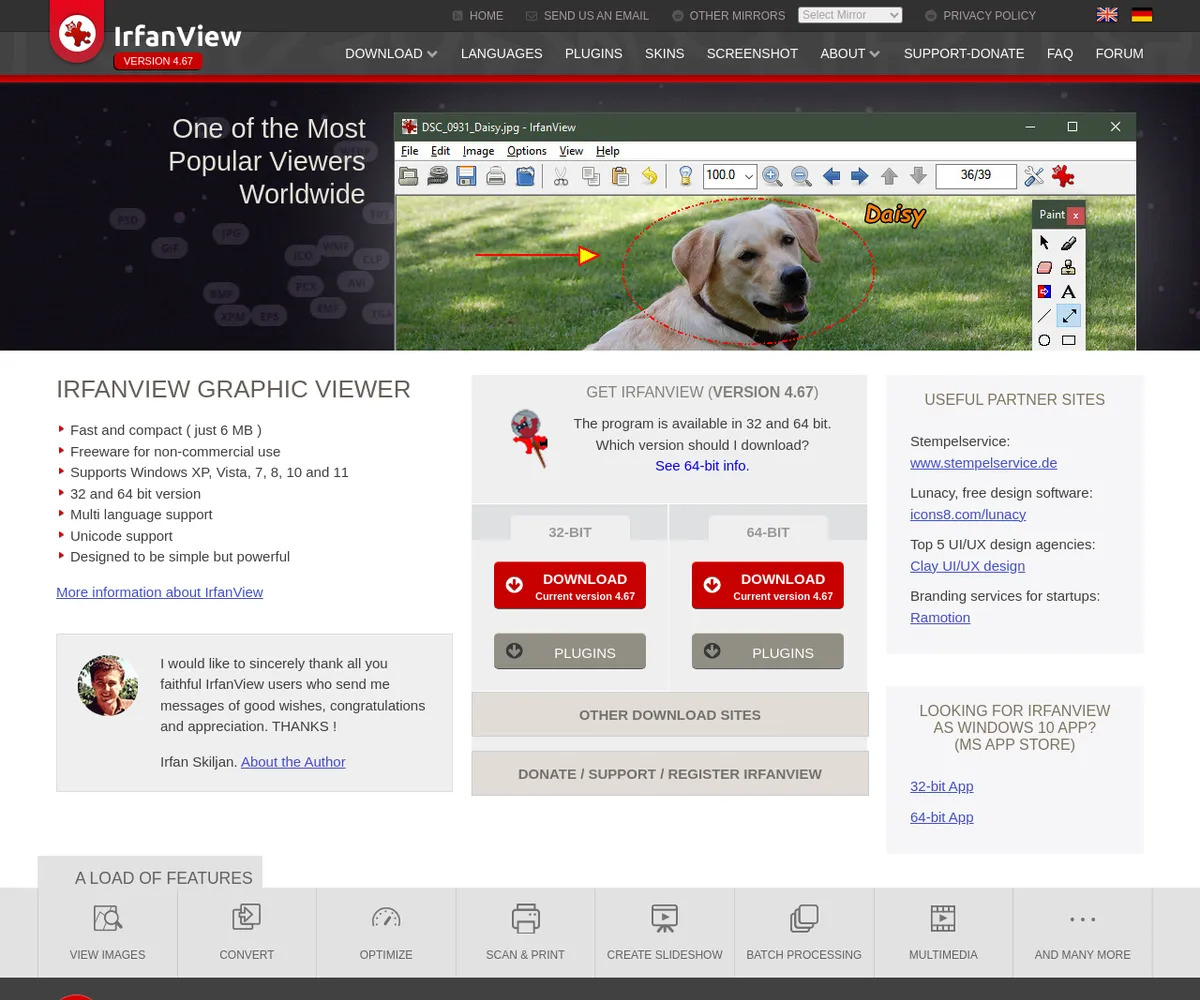1200x1000 pixels.
Task: Open the Create Slideshow icon
Action: click(x=664, y=918)
